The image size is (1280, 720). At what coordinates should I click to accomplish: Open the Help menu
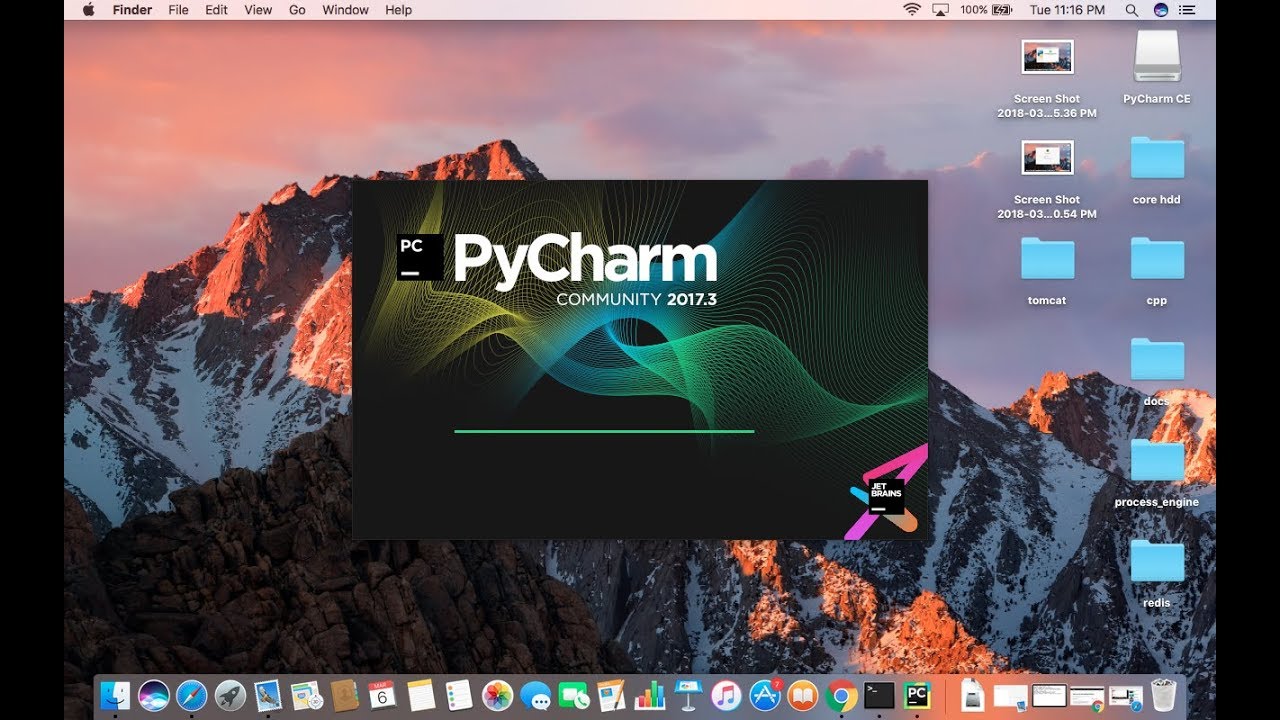398,10
